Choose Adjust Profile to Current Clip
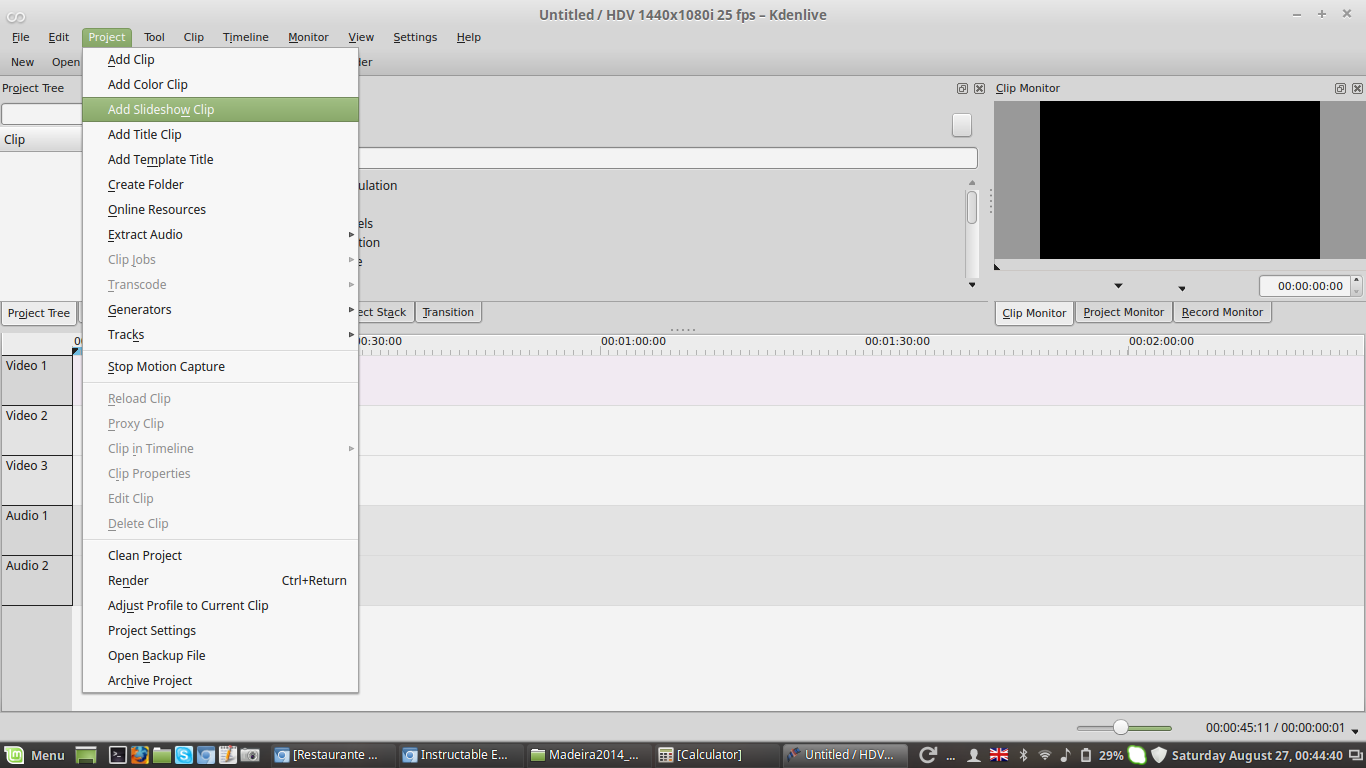Viewport: 1366px width, 768px height. pos(220,606)
